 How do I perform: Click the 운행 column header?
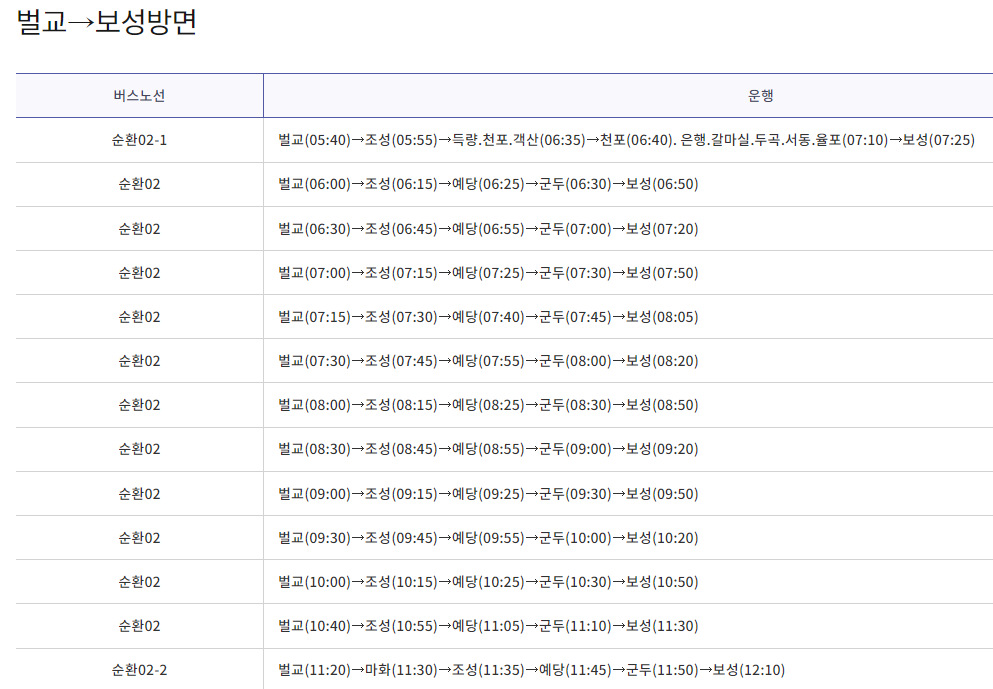coord(760,96)
